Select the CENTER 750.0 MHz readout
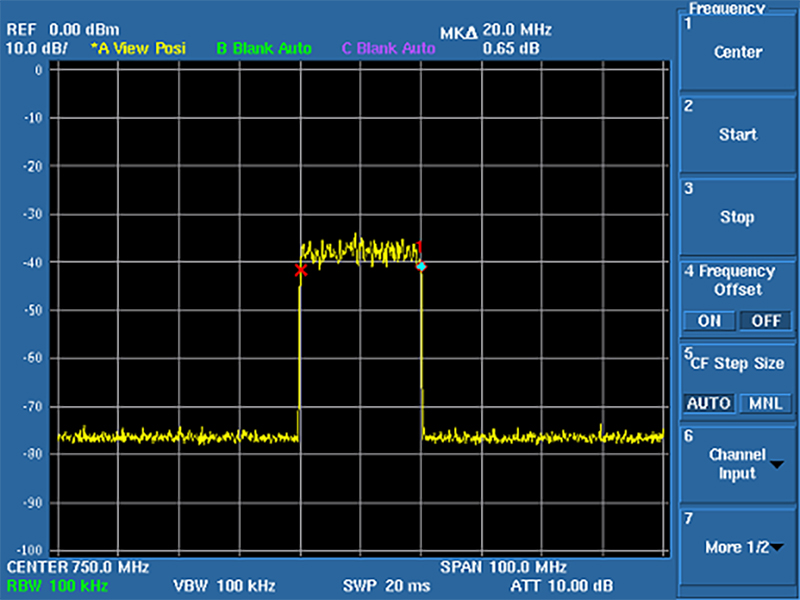Image resolution: width=800 pixels, height=600 pixels. [78, 567]
